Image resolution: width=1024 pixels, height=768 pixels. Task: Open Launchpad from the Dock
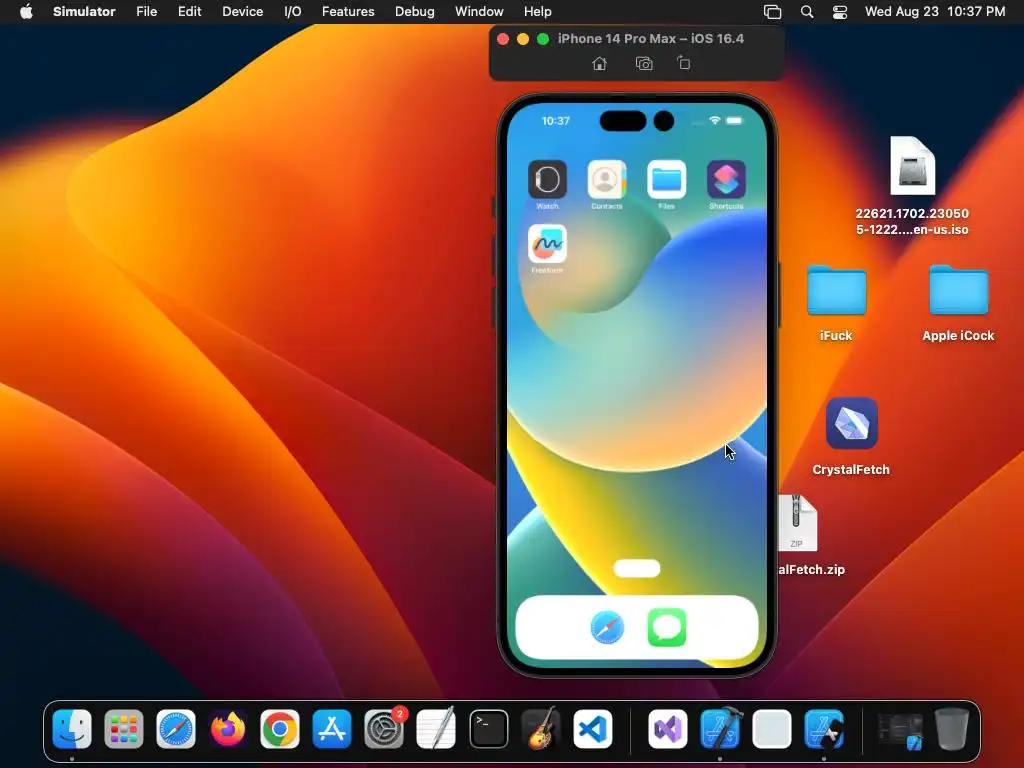[123, 729]
